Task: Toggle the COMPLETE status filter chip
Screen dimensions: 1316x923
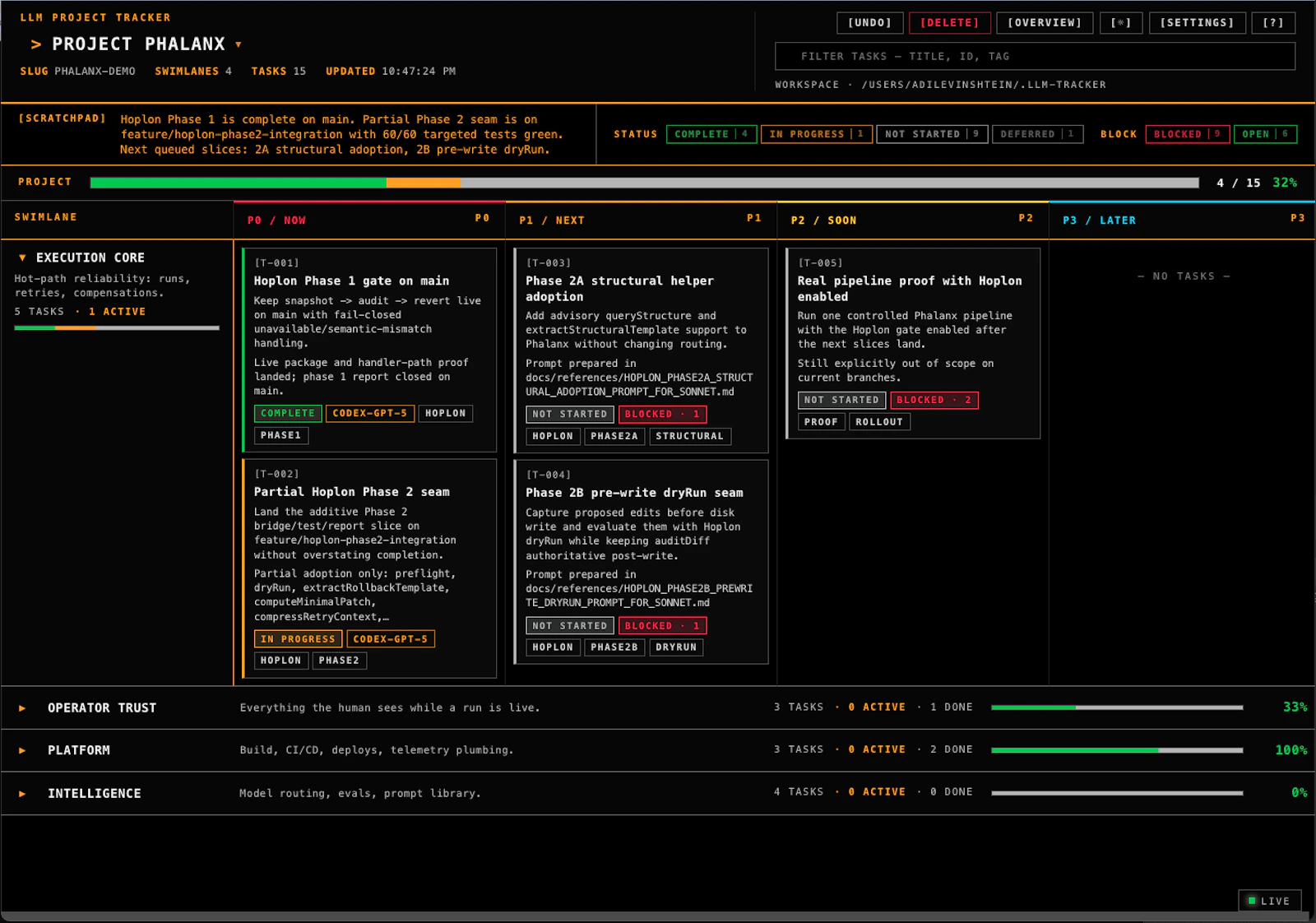Action: [711, 133]
